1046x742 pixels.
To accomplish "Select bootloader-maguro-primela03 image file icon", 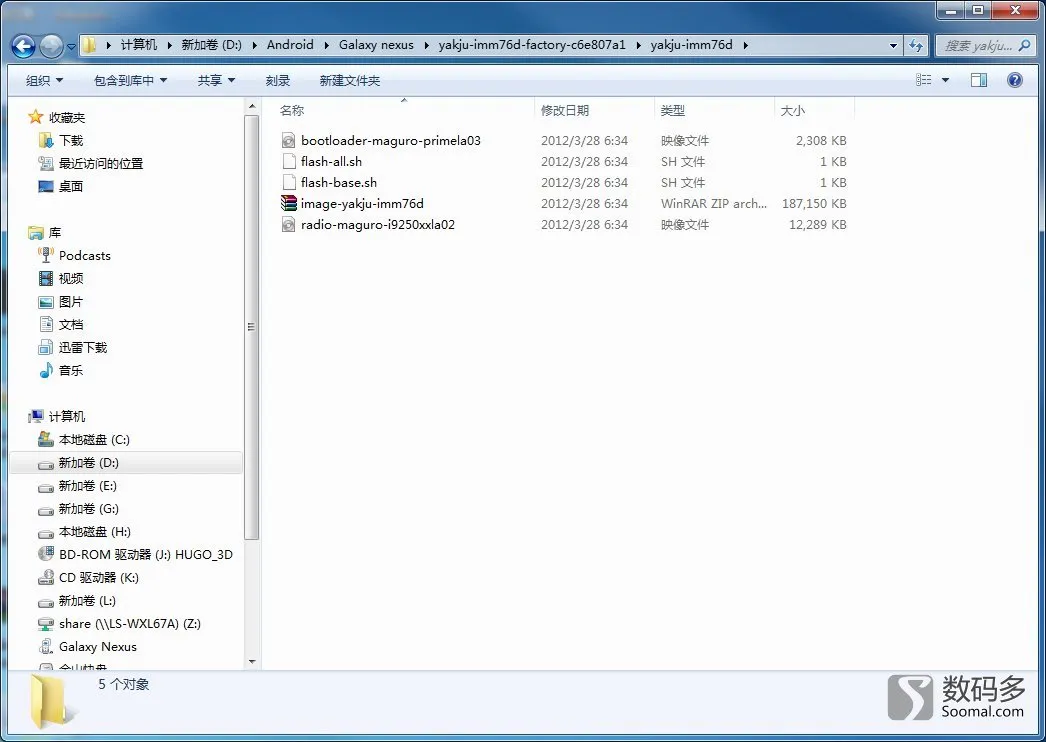I will click(288, 140).
